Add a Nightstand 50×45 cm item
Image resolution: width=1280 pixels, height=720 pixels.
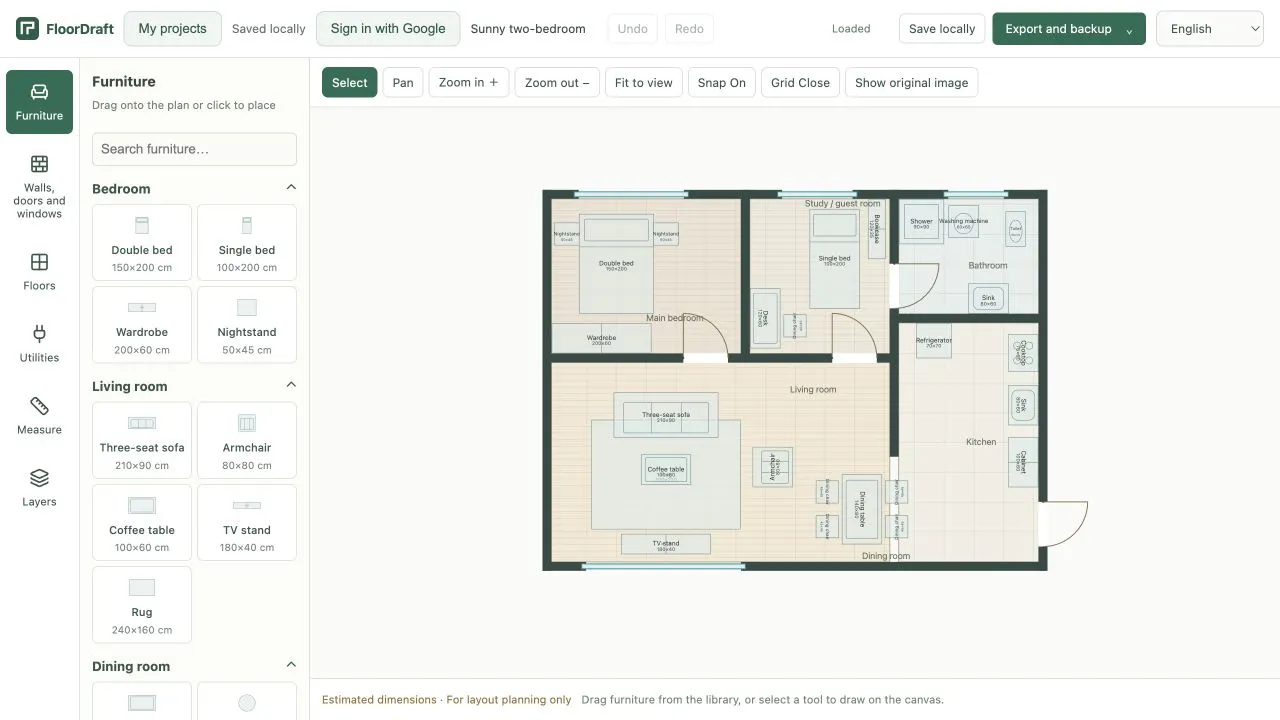click(247, 325)
